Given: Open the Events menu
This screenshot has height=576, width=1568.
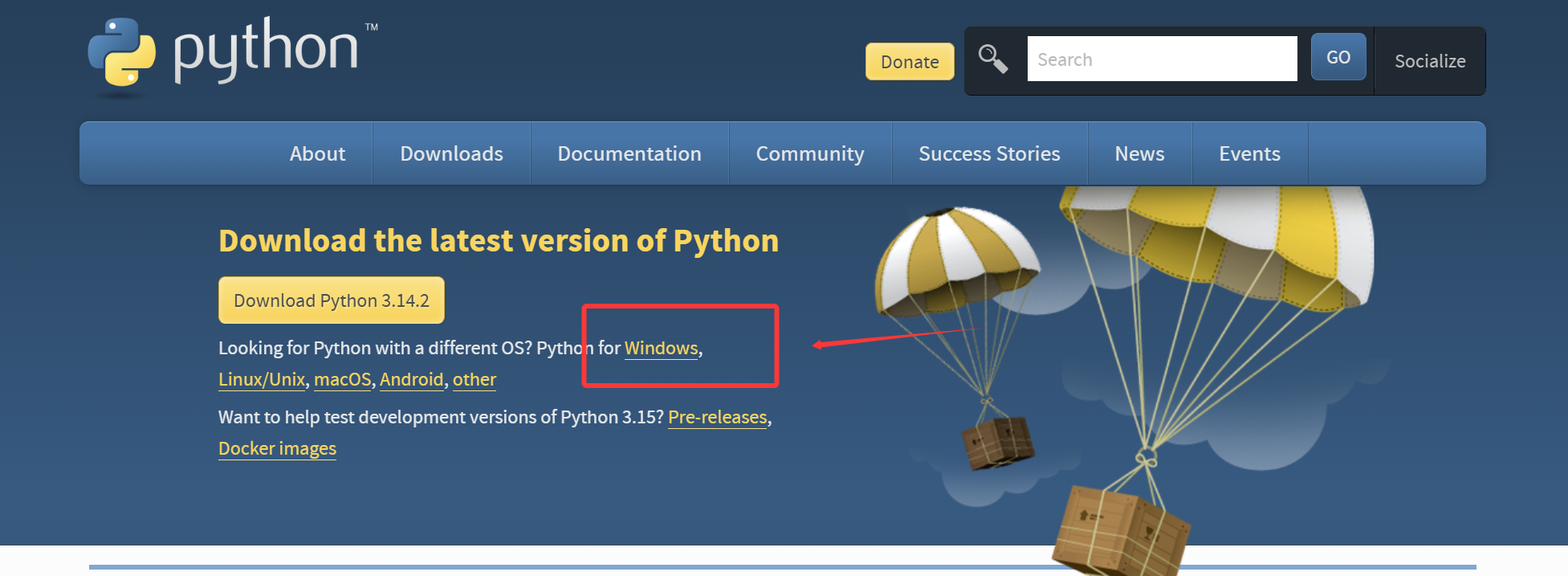Looking at the screenshot, I should tap(1249, 153).
